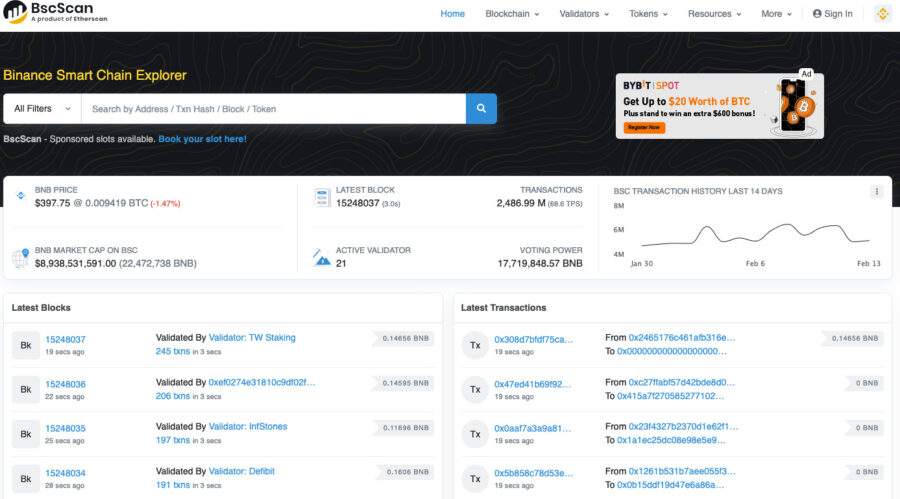The image size is (900, 499).
Task: Open chart options three-dot menu
Action: [x=876, y=192]
